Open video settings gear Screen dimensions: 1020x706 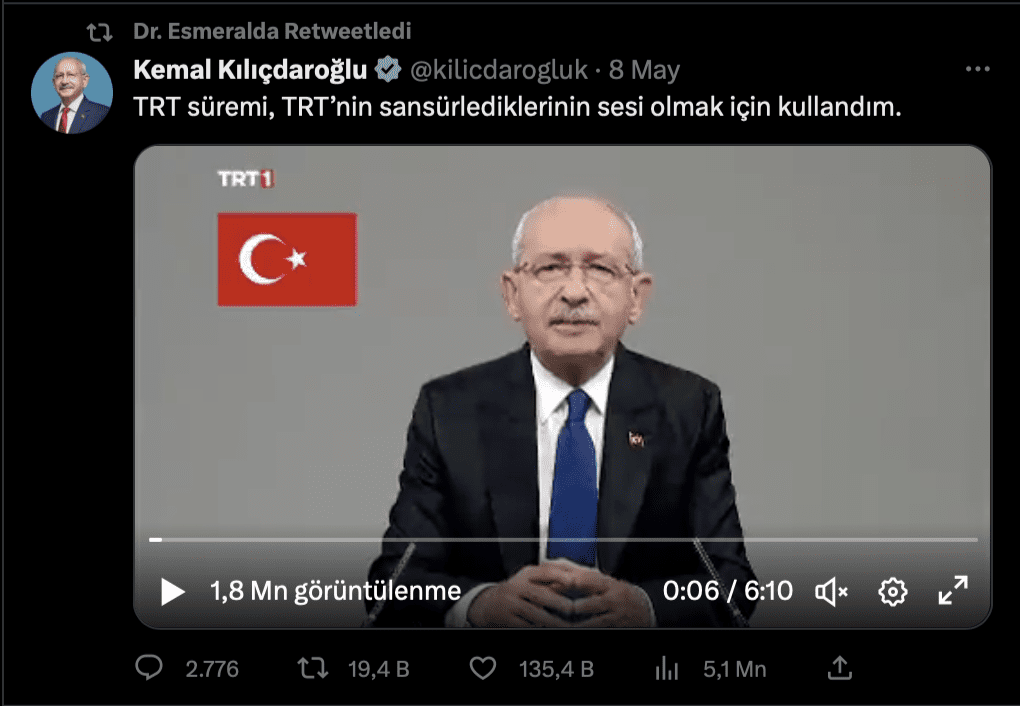pos(892,592)
